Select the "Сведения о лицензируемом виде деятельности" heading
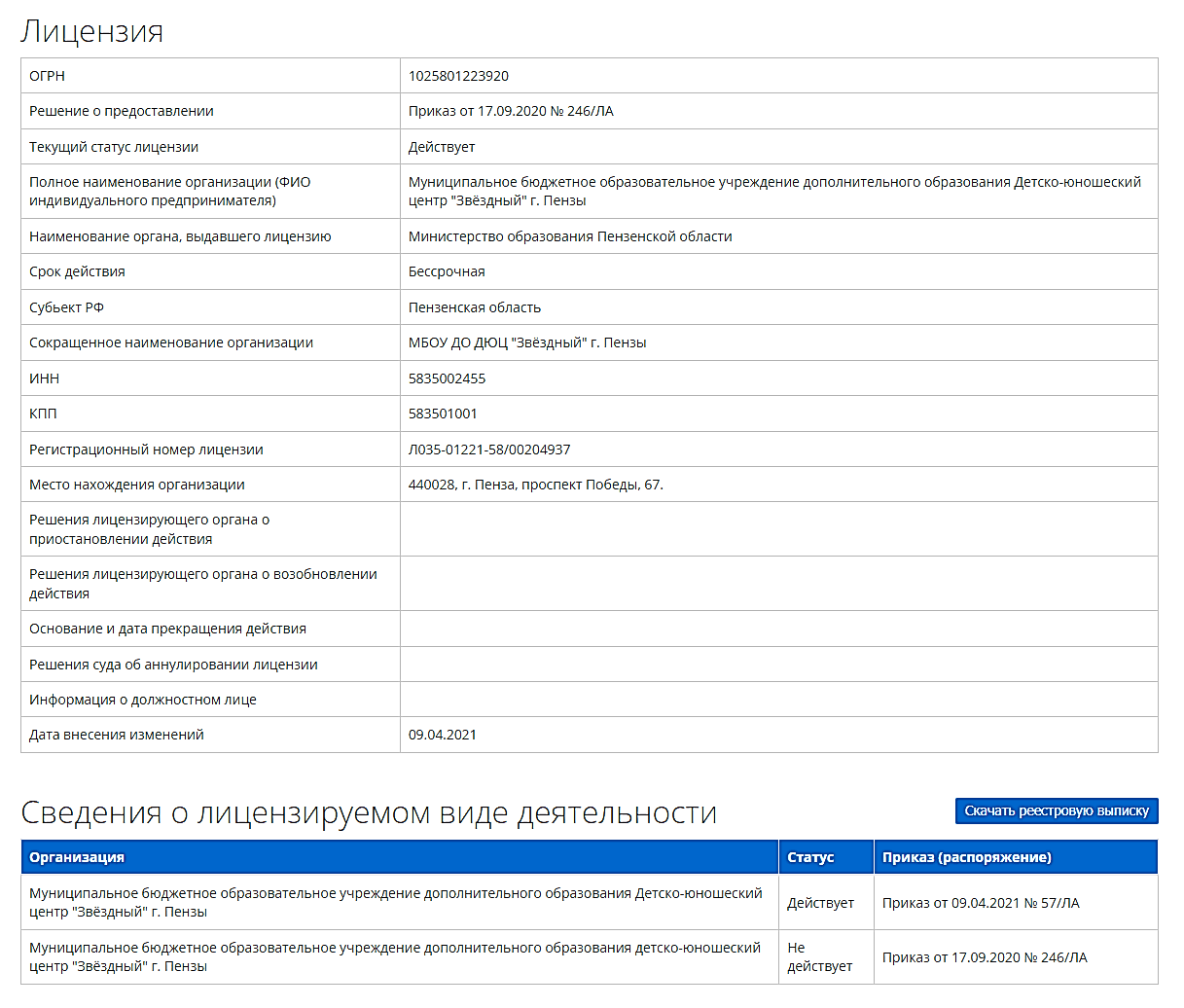 pyautogui.click(x=369, y=812)
